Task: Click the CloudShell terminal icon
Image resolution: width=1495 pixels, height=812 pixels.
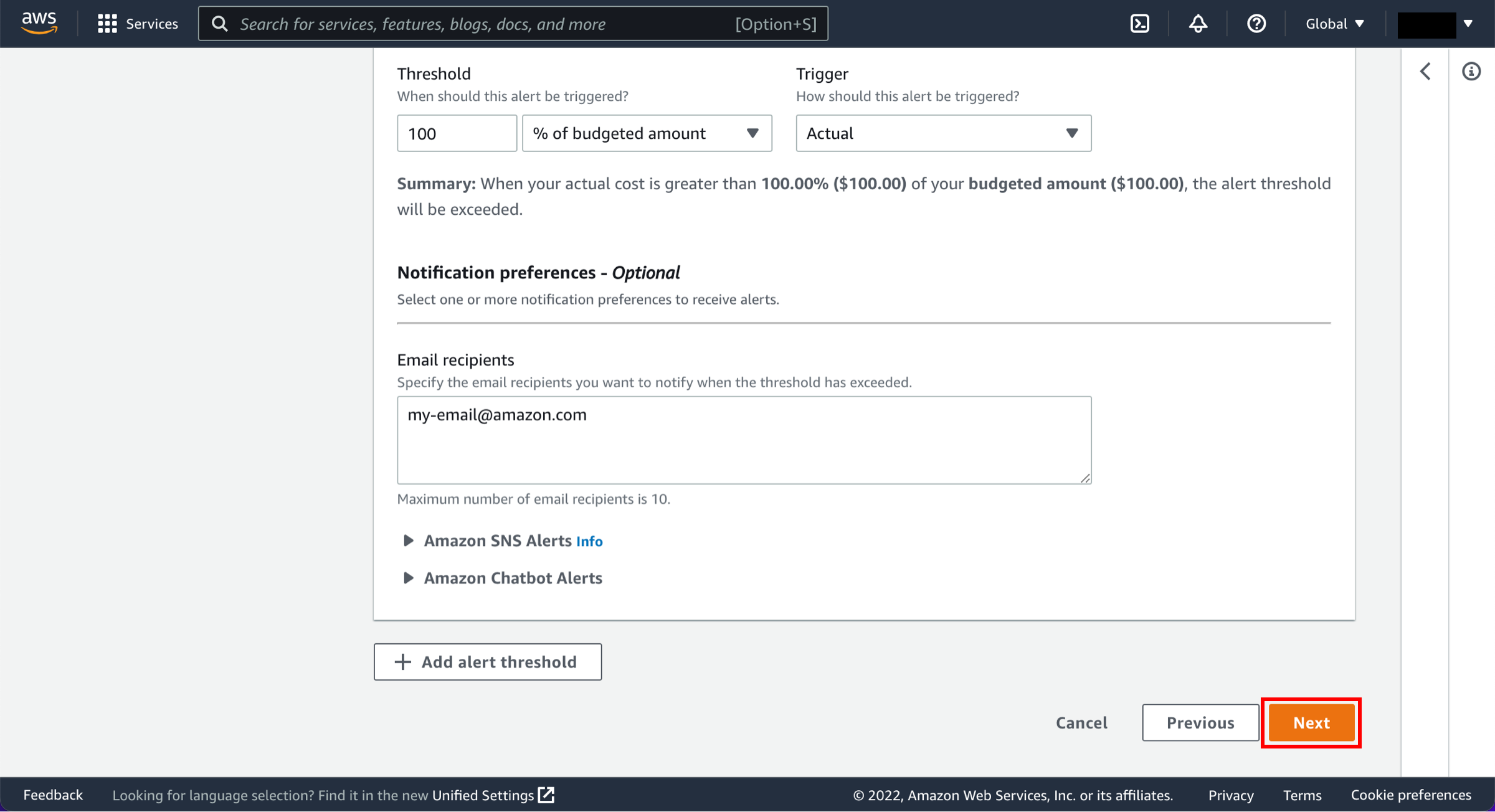Action: coord(1139,23)
